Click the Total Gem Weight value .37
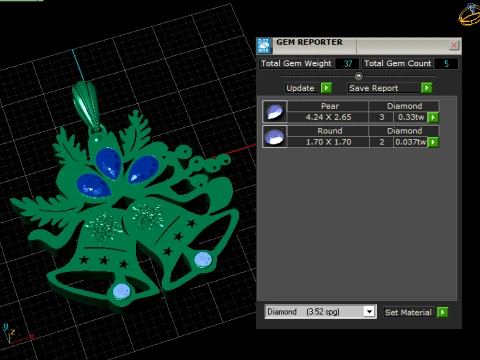Screen dimensions: 480x360 [347, 64]
